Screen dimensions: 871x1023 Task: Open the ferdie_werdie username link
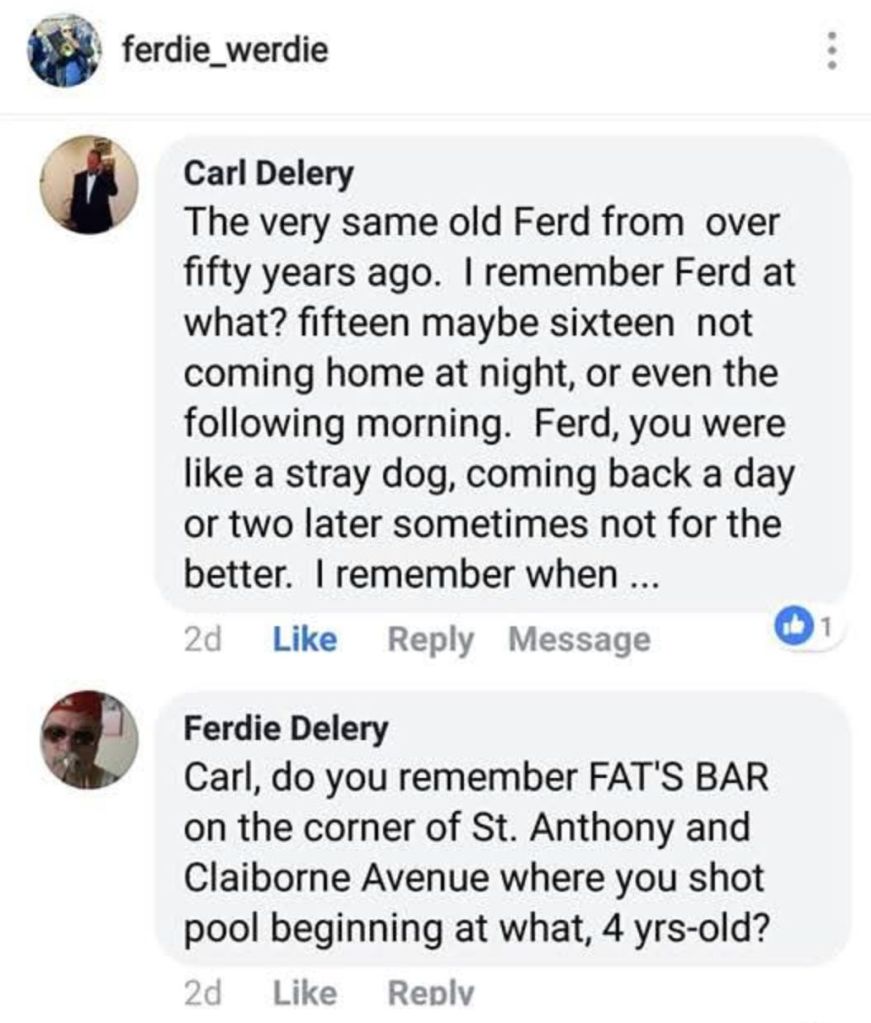pyautogui.click(x=224, y=48)
